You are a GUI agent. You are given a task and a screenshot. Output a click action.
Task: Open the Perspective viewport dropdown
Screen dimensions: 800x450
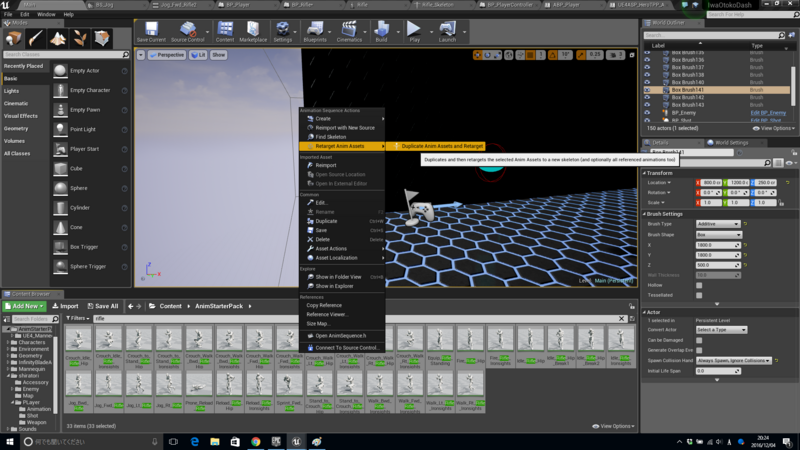coord(167,55)
